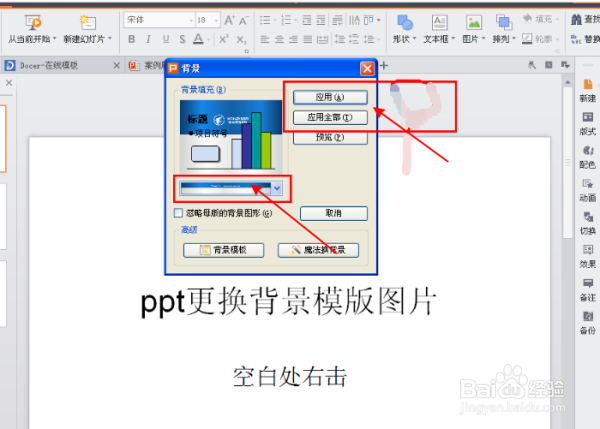Toggle bold formatting
This screenshot has width=600, height=429.
132,39
